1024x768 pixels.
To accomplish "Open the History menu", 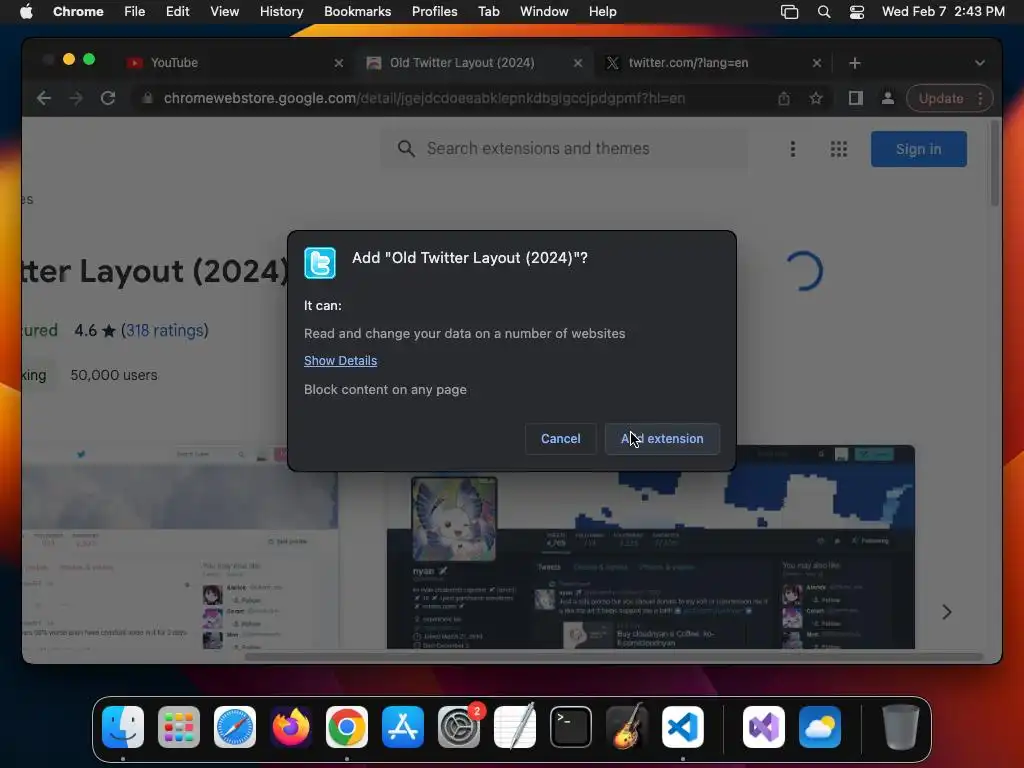I will 281,12.
